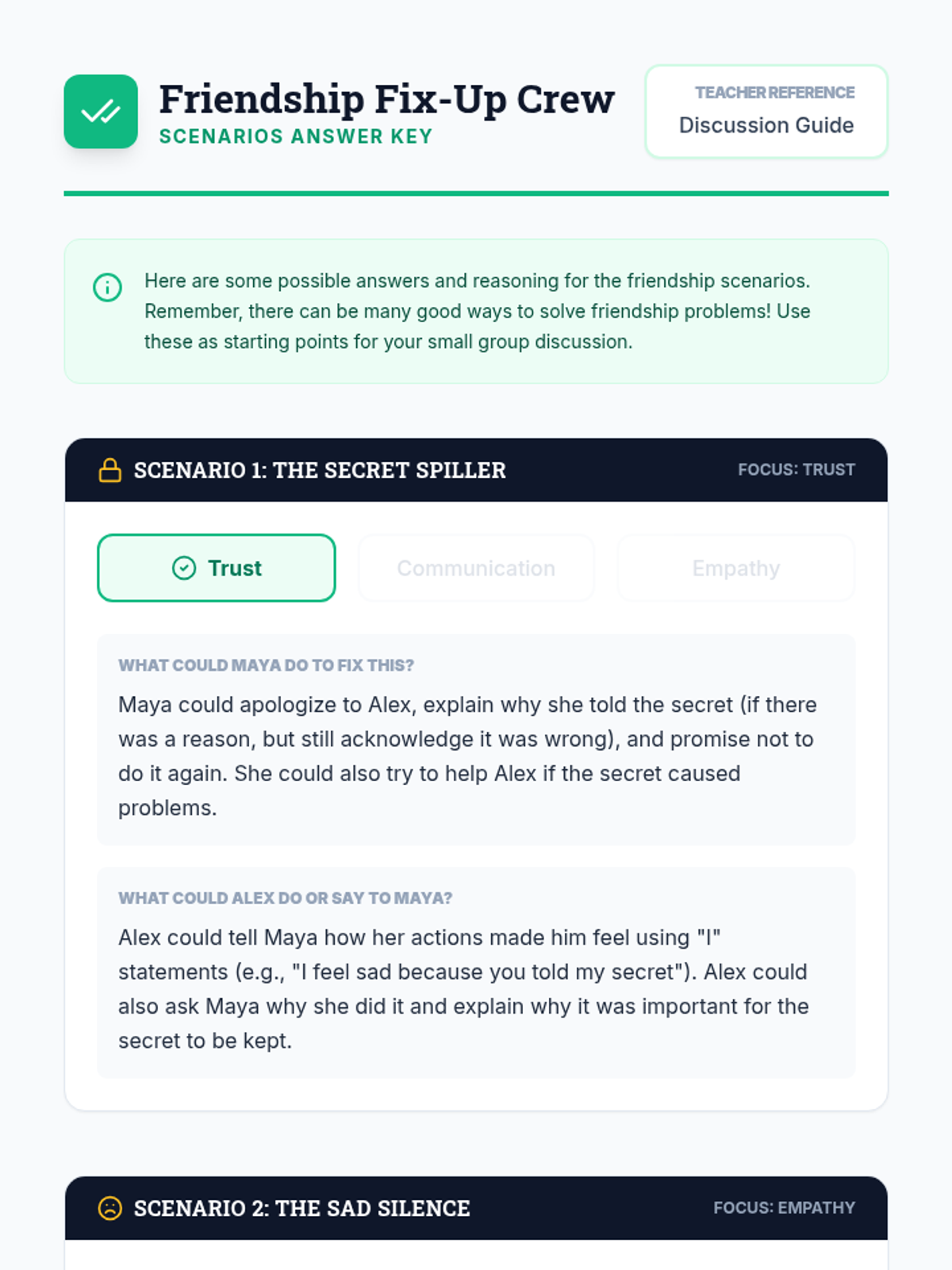Expand the Scenario 2: The Sad Silence header
The image size is (952, 1270).
(301, 1208)
